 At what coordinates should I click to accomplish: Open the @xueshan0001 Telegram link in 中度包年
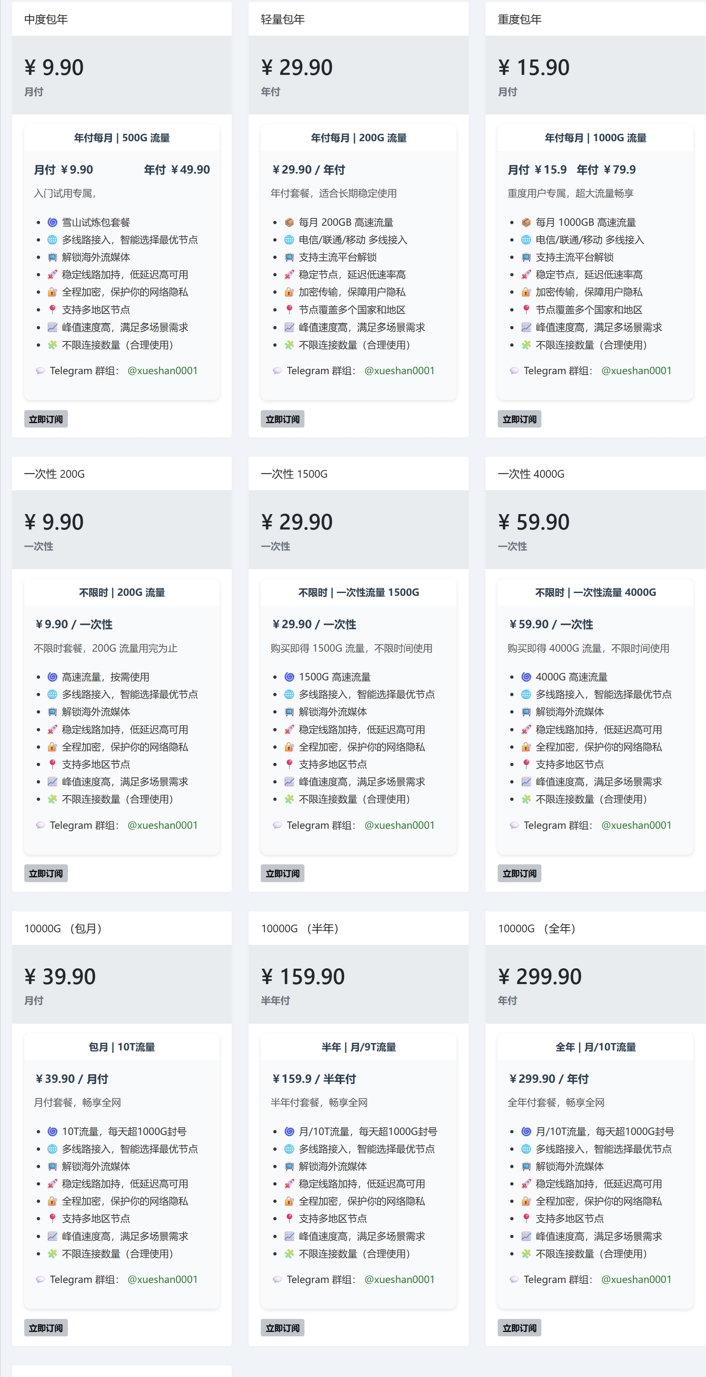[x=162, y=371]
